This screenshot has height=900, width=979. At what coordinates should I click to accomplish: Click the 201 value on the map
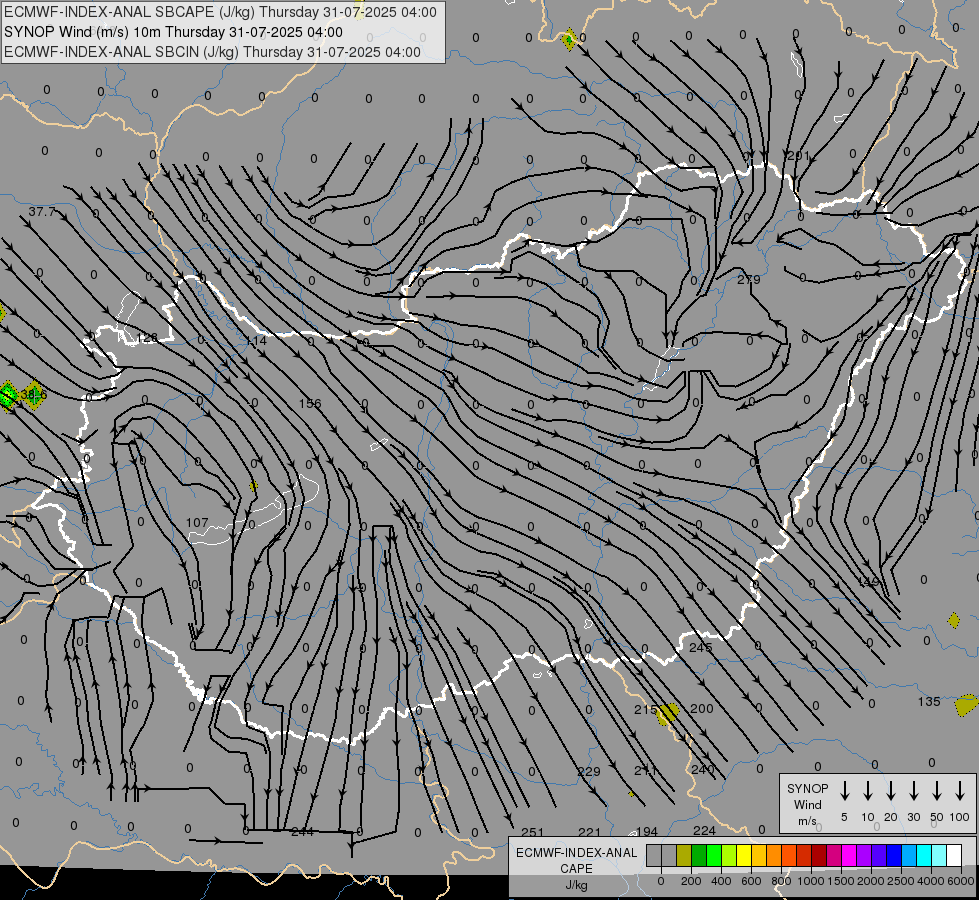[799, 156]
